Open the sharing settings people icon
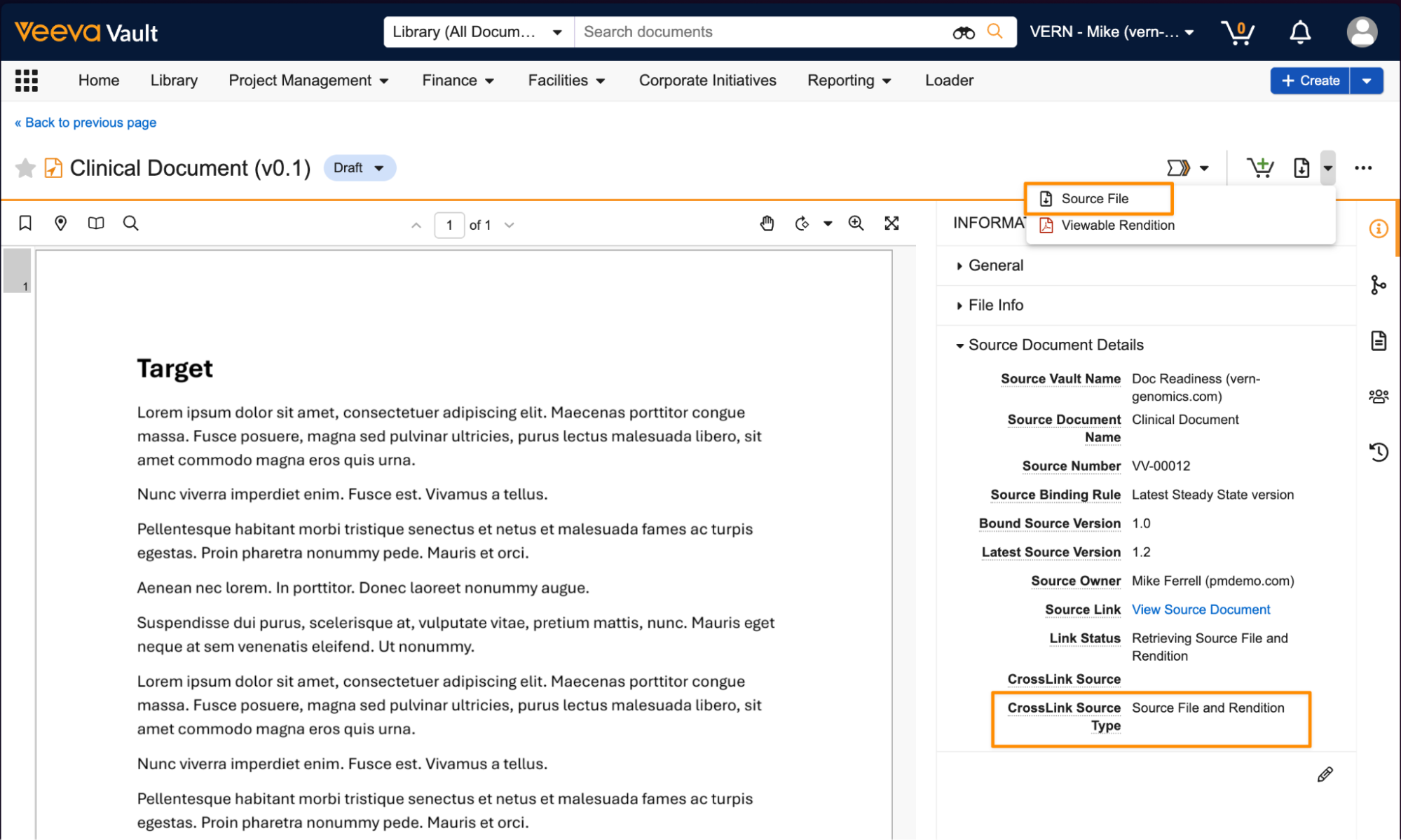The height and width of the screenshot is (840, 1401). click(x=1379, y=397)
